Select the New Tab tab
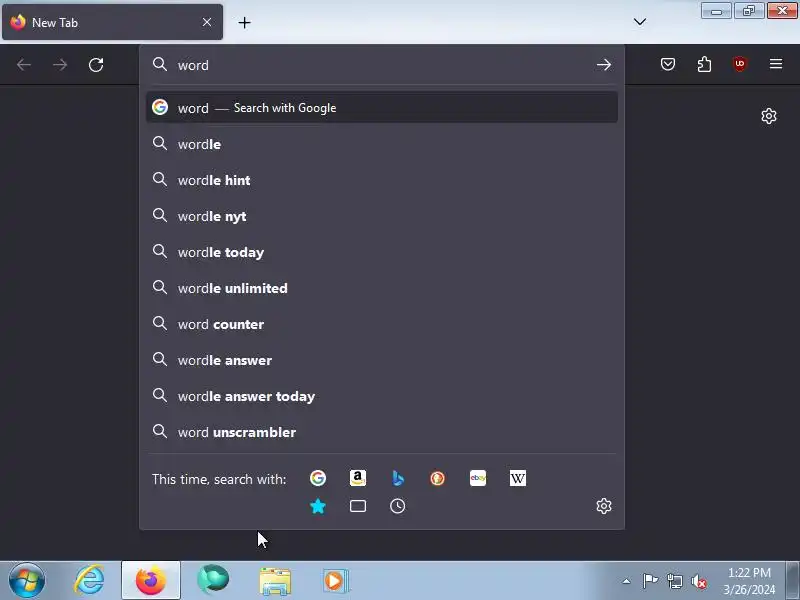Viewport: 800px width, 600px height. (x=112, y=22)
